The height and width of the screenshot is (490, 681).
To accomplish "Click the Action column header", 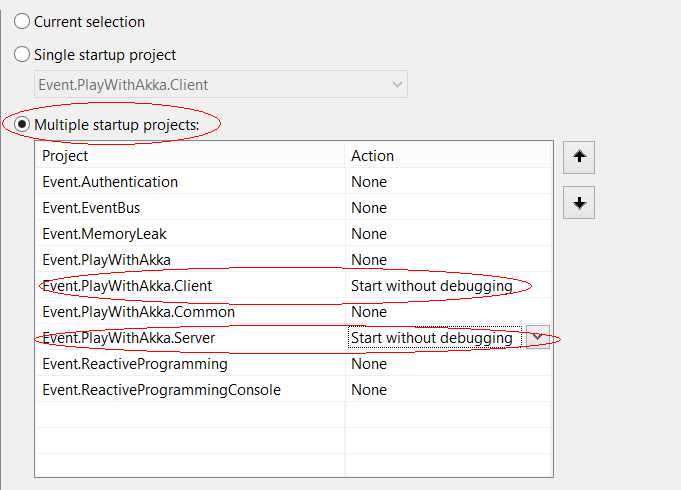I will [449, 156].
